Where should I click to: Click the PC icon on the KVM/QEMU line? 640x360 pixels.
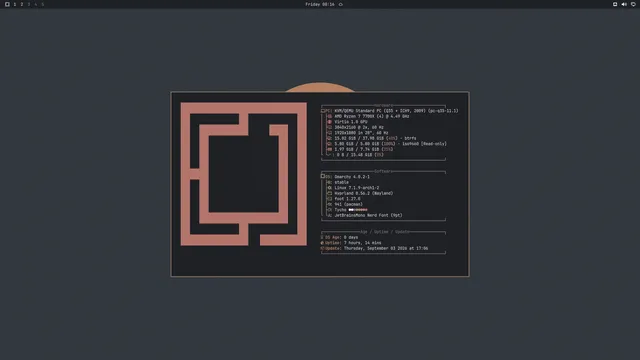[323, 111]
